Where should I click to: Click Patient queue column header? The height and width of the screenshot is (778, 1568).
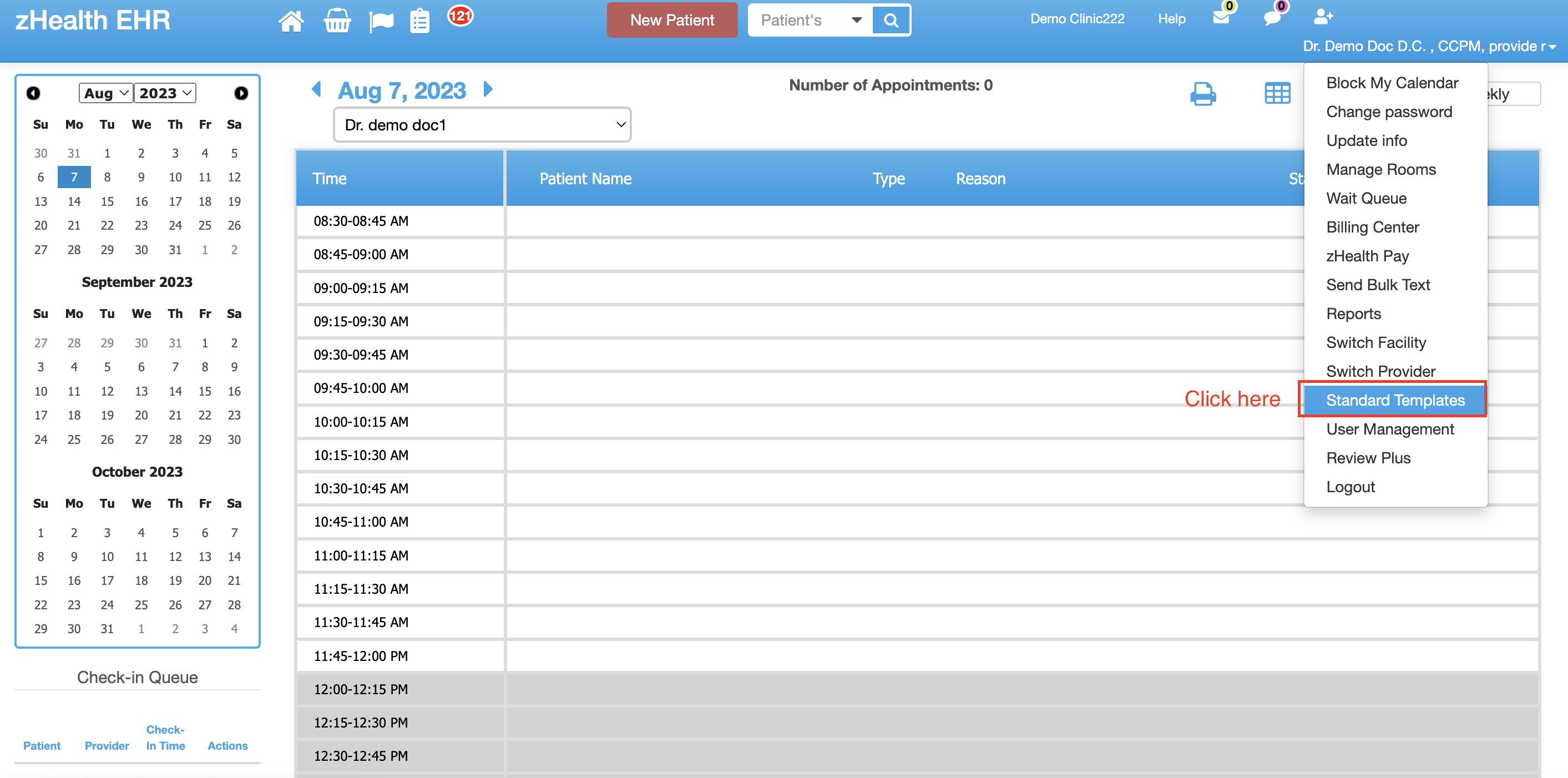42,746
